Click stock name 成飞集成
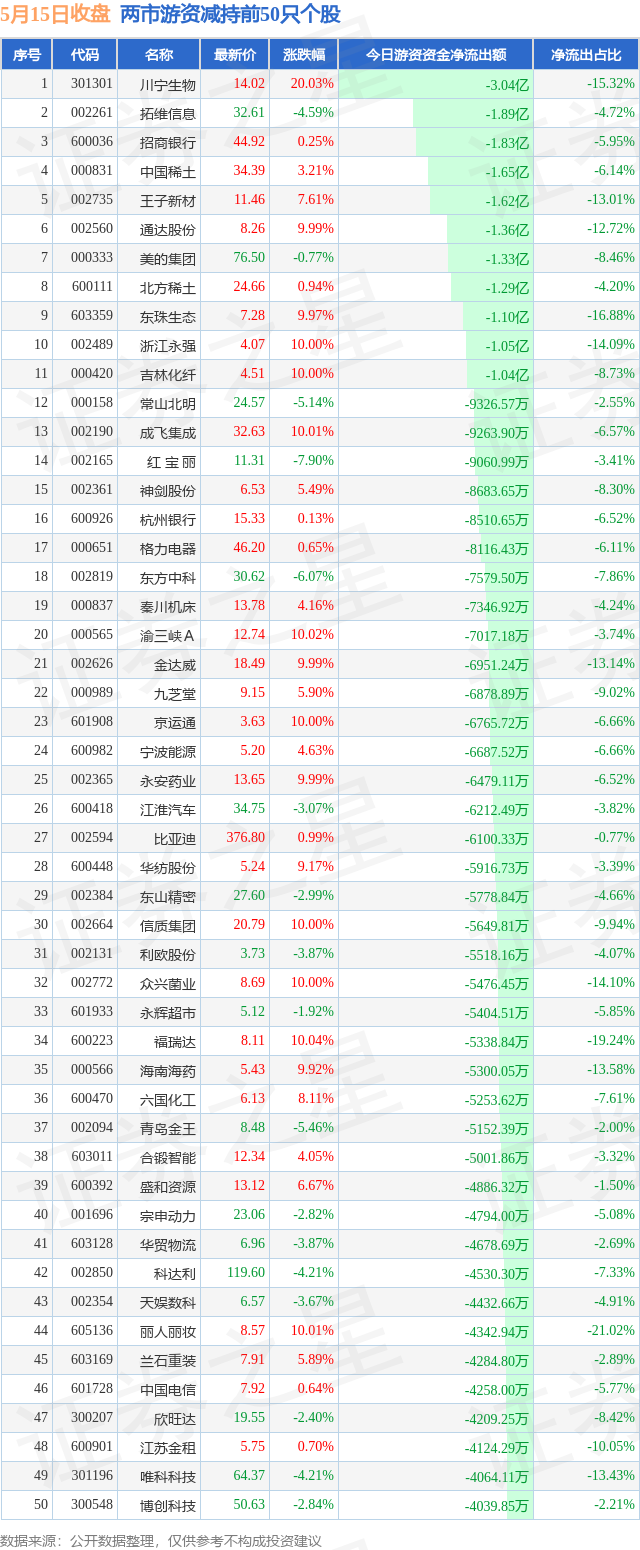Image resolution: width=640 pixels, height=1550 pixels. 168,432
